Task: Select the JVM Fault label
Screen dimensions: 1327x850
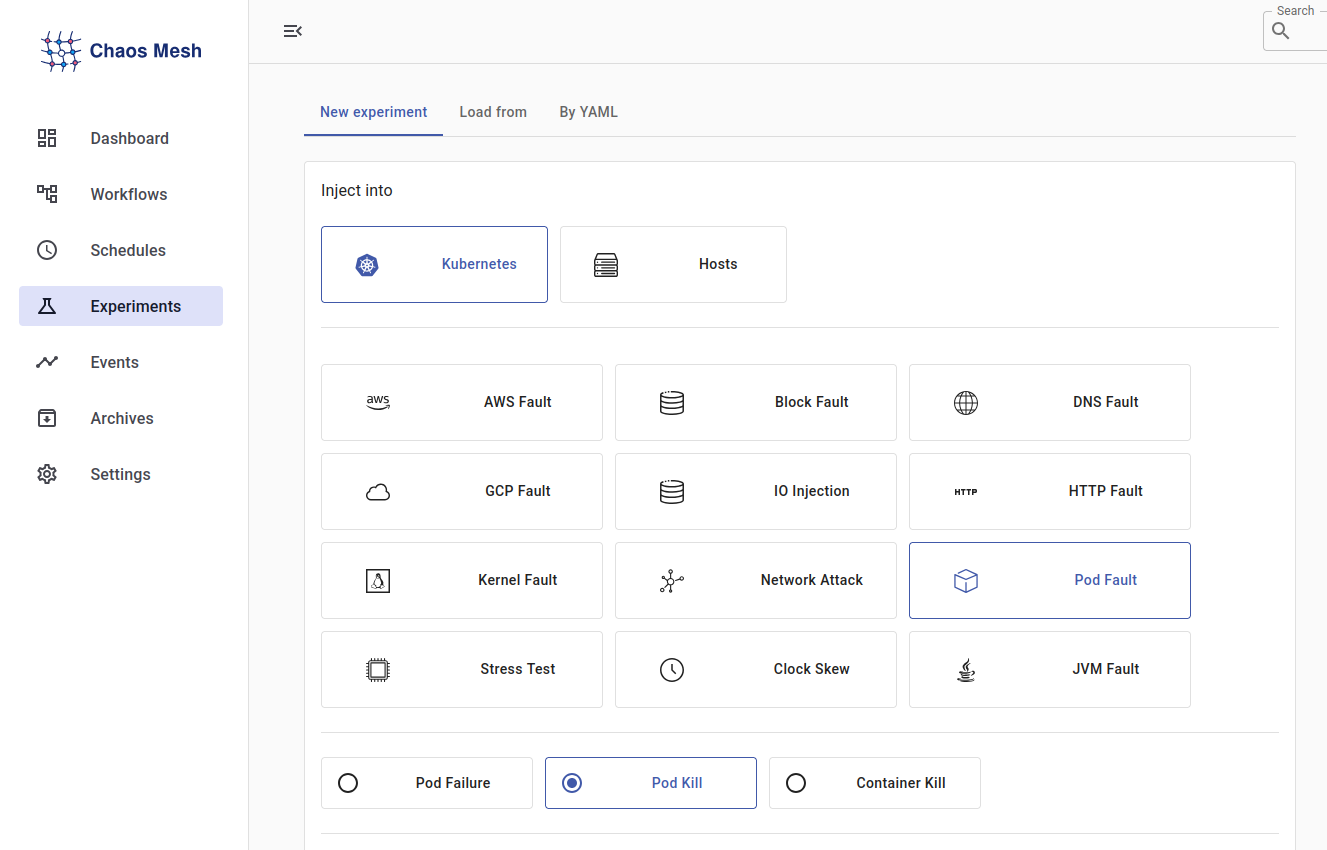Action: point(1106,669)
